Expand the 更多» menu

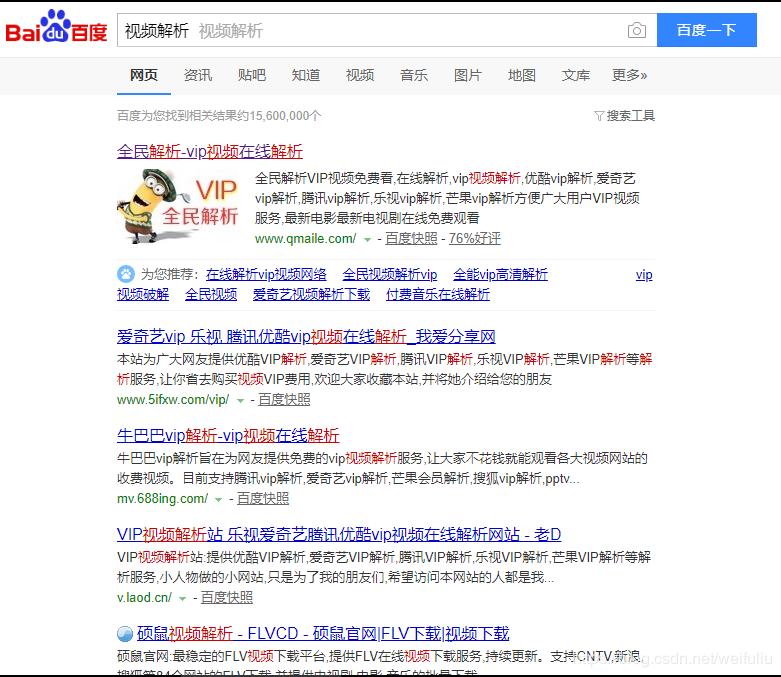630,75
